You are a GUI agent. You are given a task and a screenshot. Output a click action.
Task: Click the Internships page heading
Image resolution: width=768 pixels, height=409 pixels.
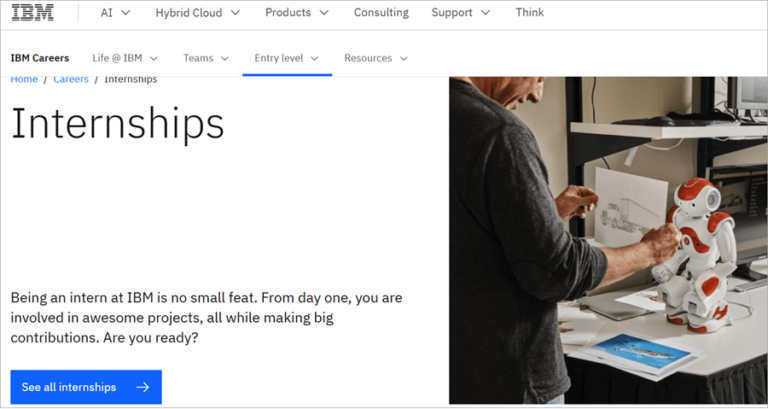point(118,124)
